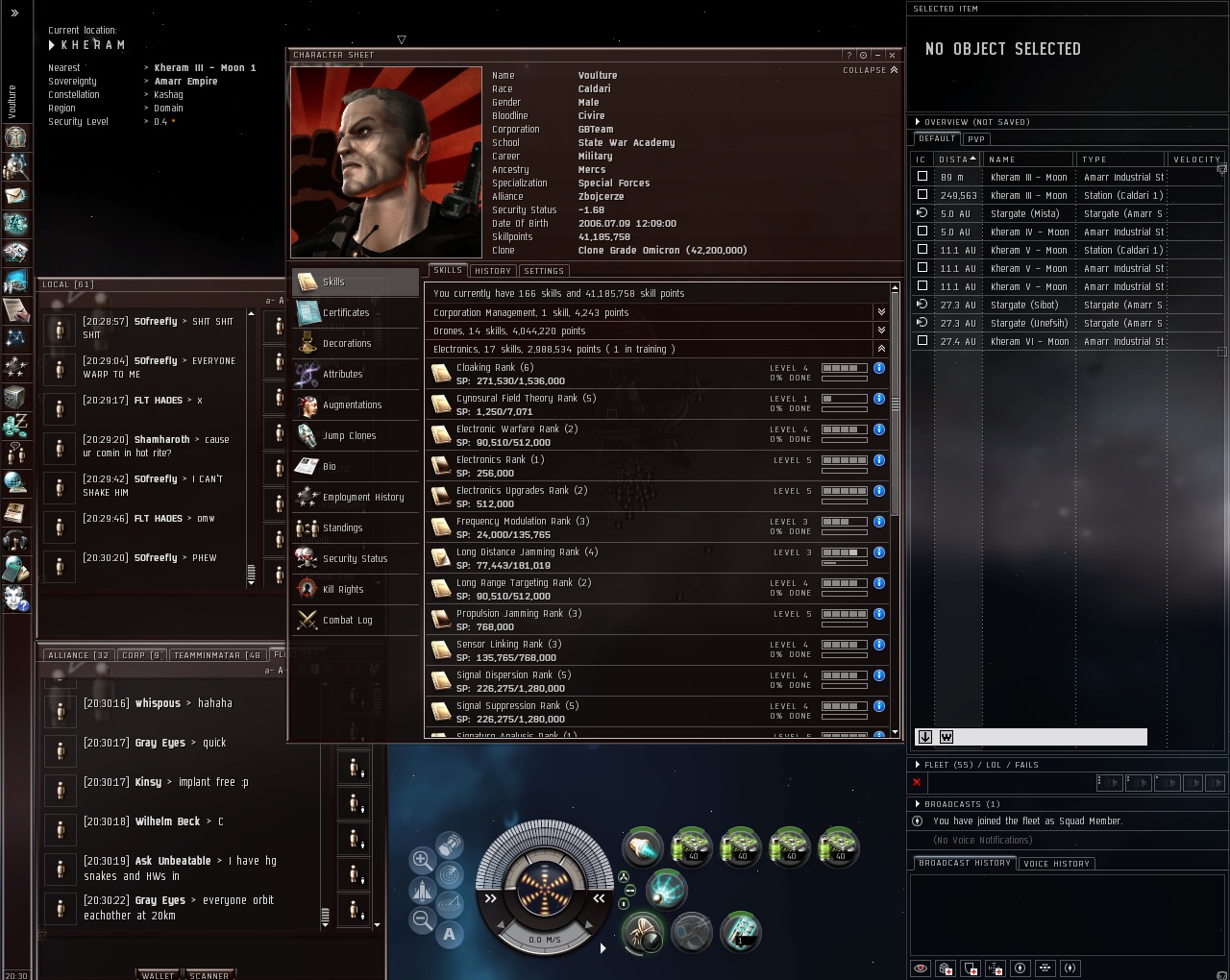Open the character portrait icon in the left sidebar

tap(15, 137)
